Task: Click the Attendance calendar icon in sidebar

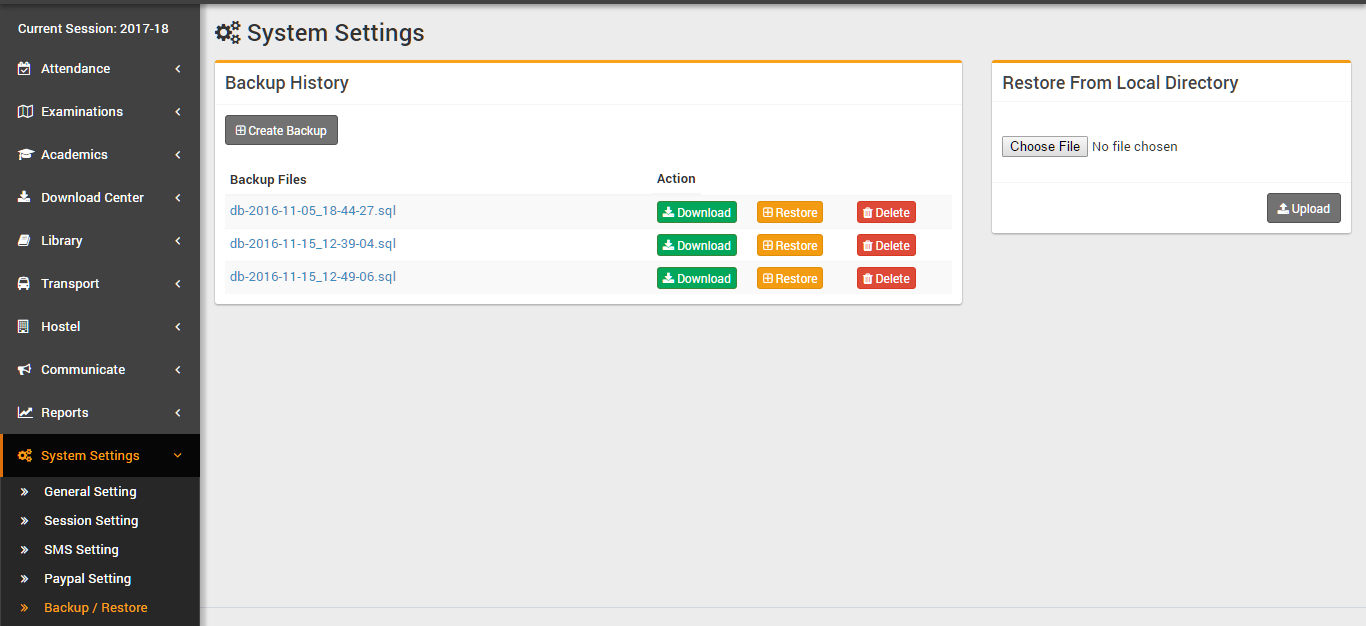Action: (25, 69)
